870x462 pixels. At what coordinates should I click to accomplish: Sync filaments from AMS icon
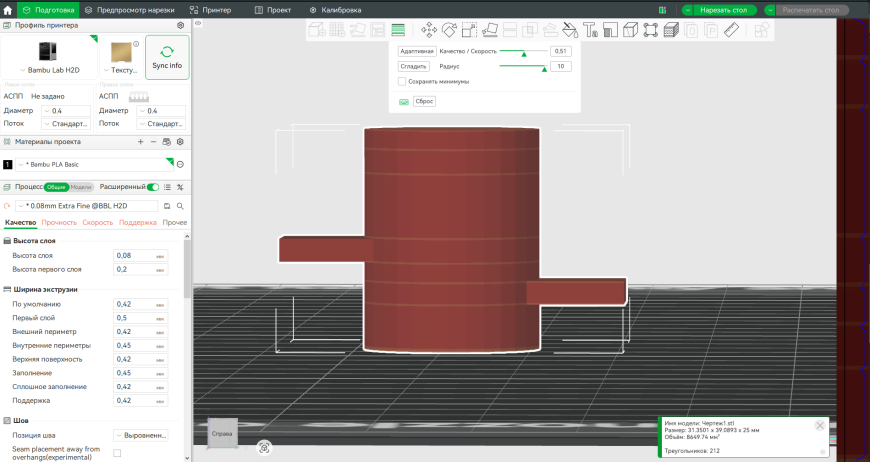(166, 142)
